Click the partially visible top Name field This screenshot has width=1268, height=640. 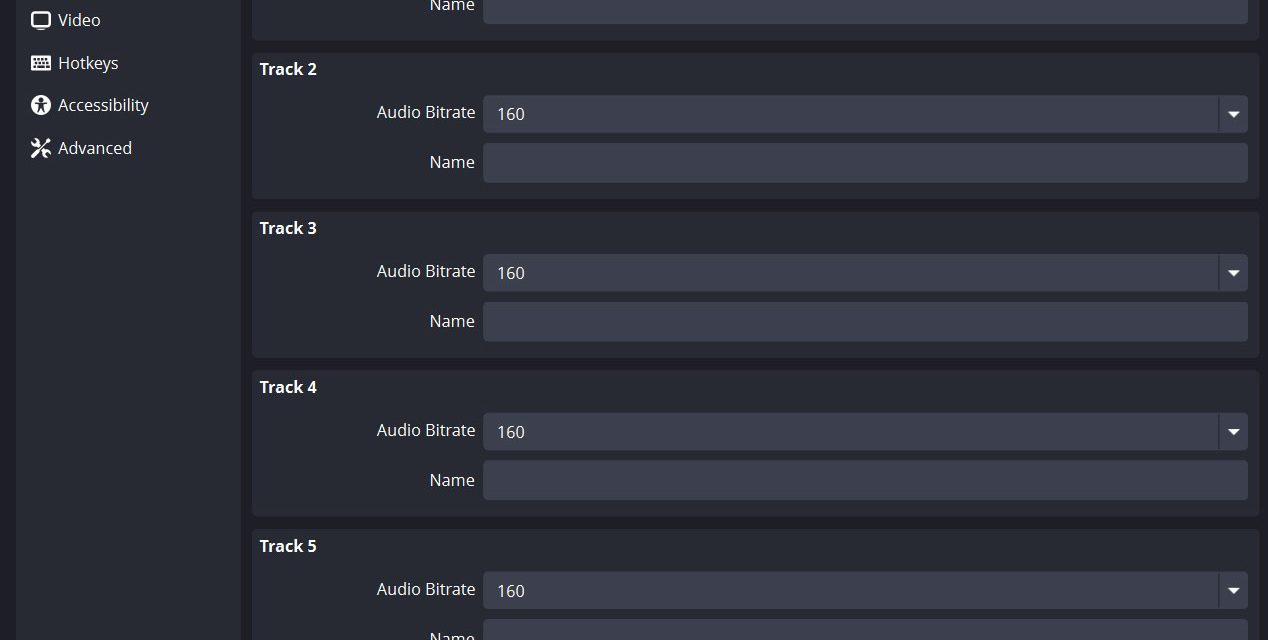(865, 10)
